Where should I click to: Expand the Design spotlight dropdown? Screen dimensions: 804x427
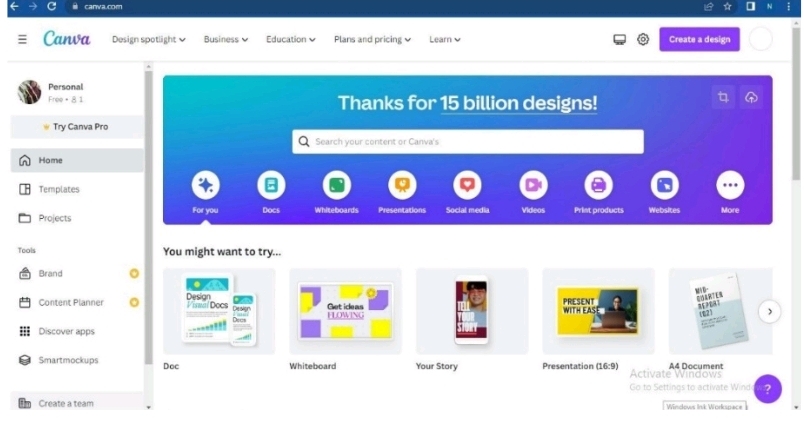click(149, 39)
